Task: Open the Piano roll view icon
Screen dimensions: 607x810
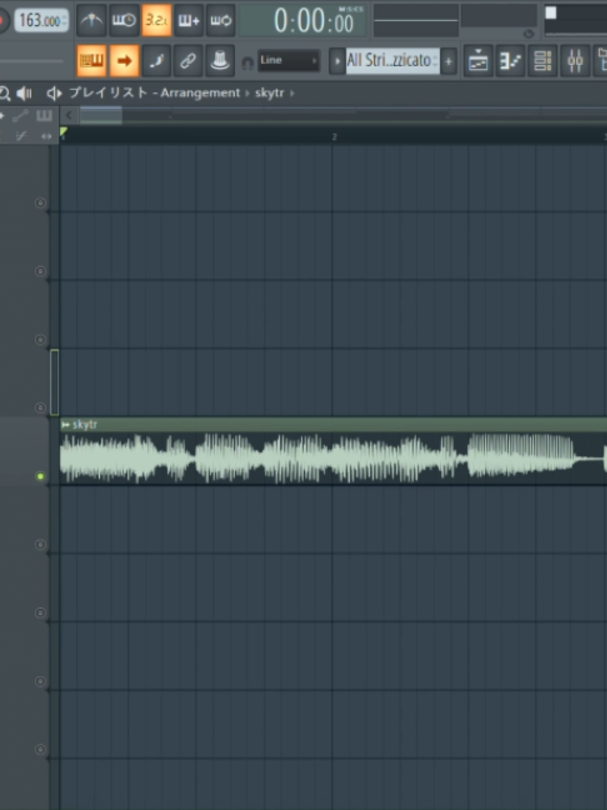Action: point(510,61)
